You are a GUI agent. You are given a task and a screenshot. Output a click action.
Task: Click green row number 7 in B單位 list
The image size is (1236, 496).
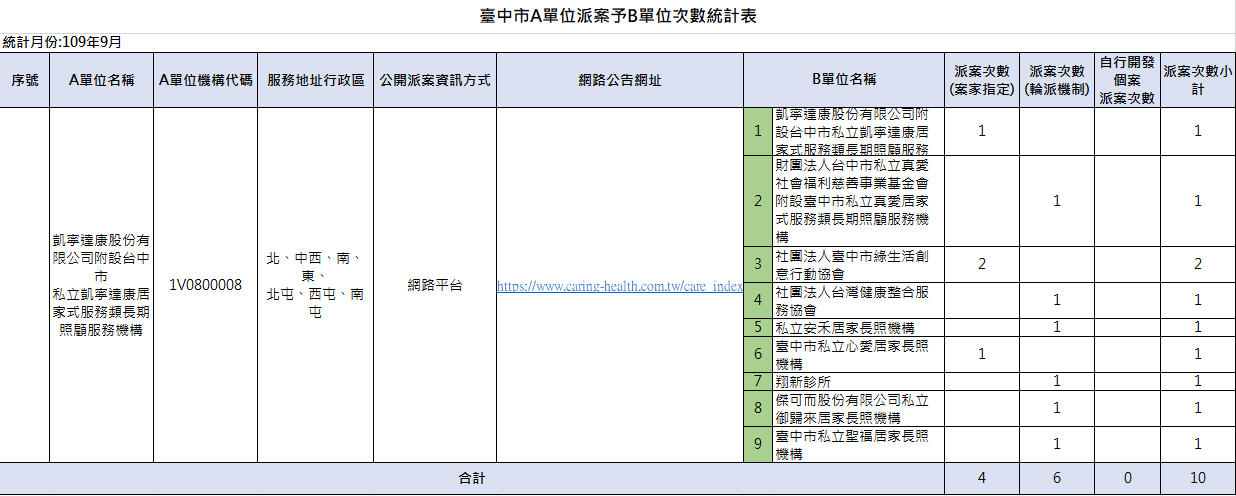(x=758, y=381)
